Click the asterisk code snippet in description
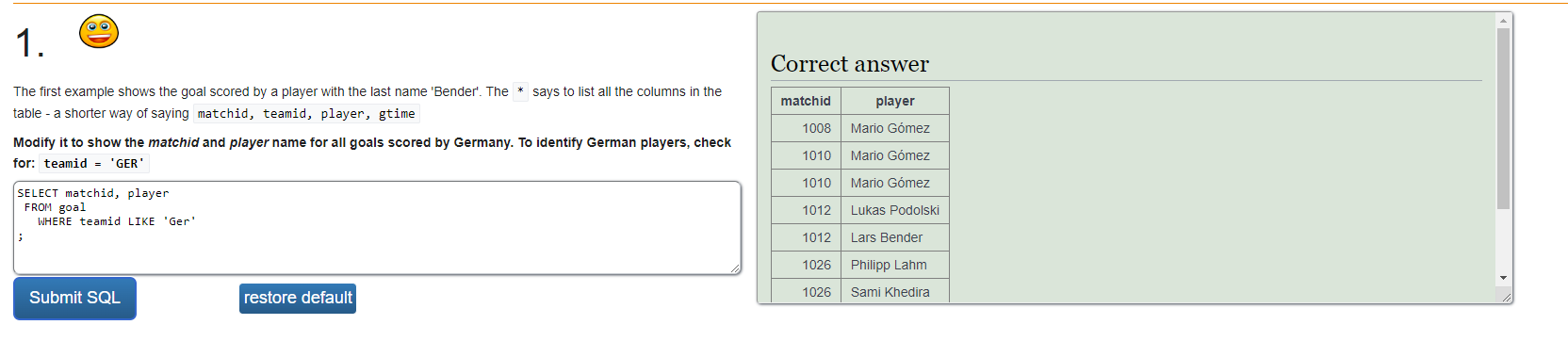 520,92
